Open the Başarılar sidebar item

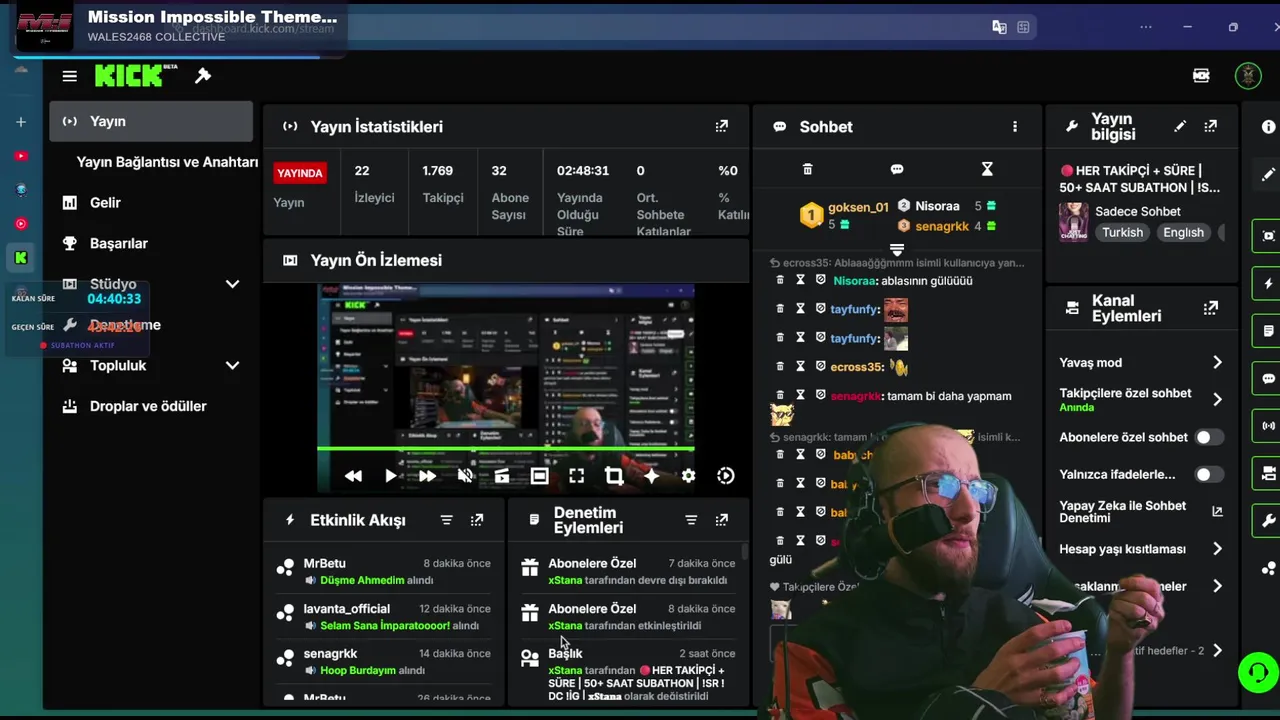click(x=151, y=243)
